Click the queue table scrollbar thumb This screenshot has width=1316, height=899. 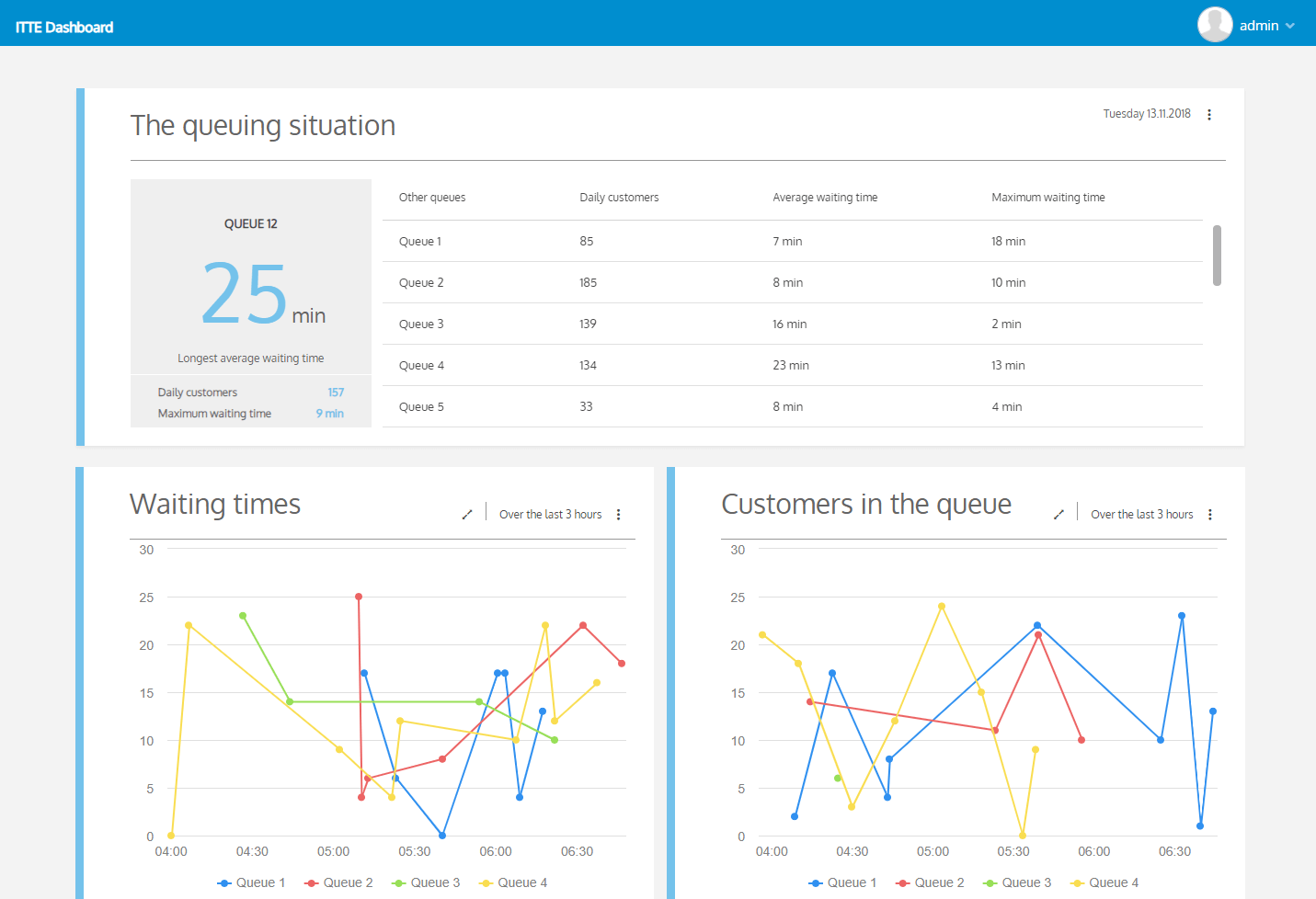pyautogui.click(x=1217, y=256)
